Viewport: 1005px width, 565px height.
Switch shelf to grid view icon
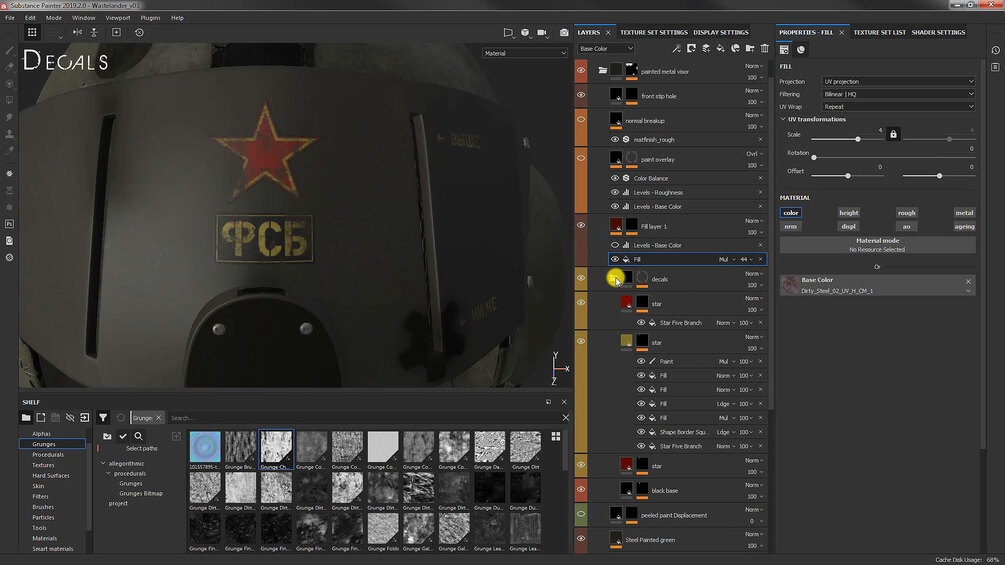pyautogui.click(x=556, y=436)
